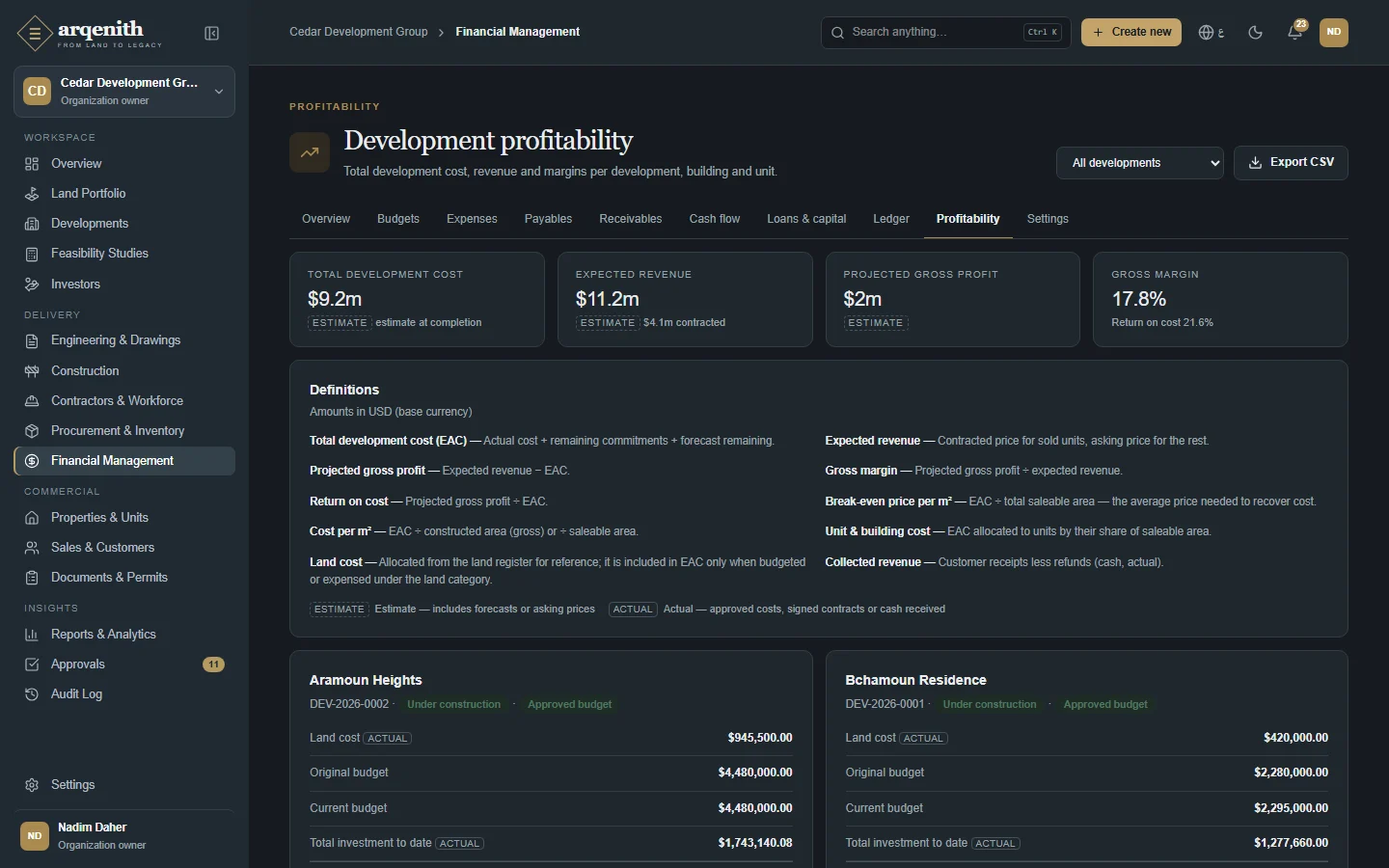This screenshot has width=1389, height=868.
Task: Open Land Portfolio from sidebar icon
Action: coord(32,194)
